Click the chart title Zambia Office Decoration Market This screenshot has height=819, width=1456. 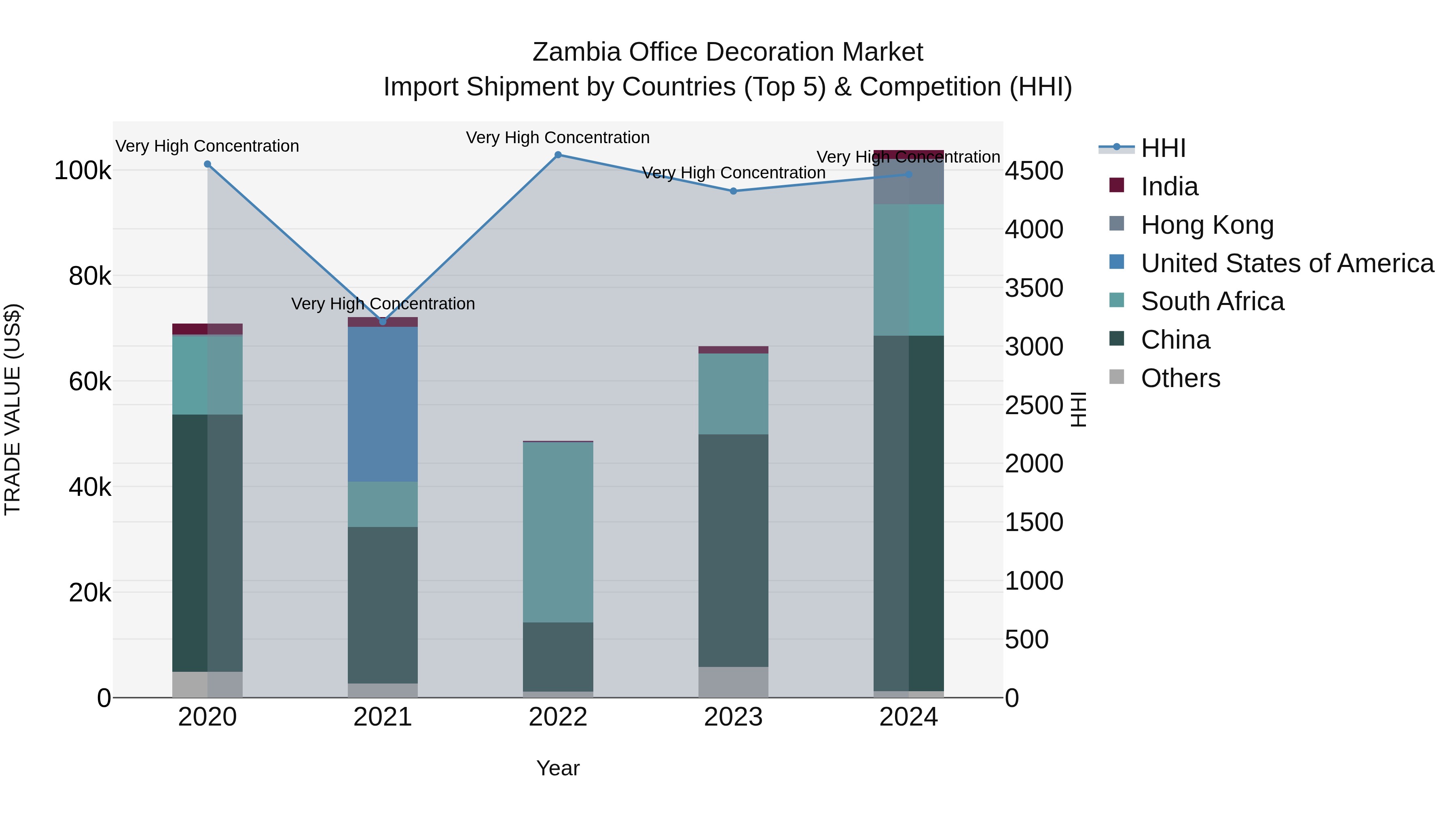728,52
